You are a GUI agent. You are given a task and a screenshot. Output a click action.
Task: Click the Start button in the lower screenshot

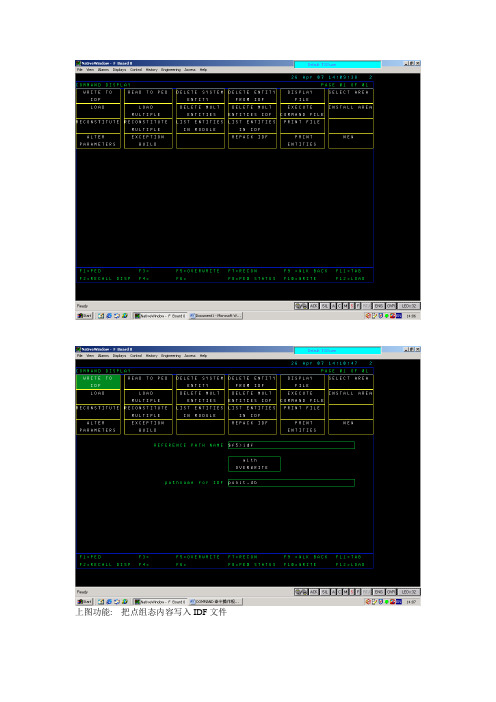[85, 602]
